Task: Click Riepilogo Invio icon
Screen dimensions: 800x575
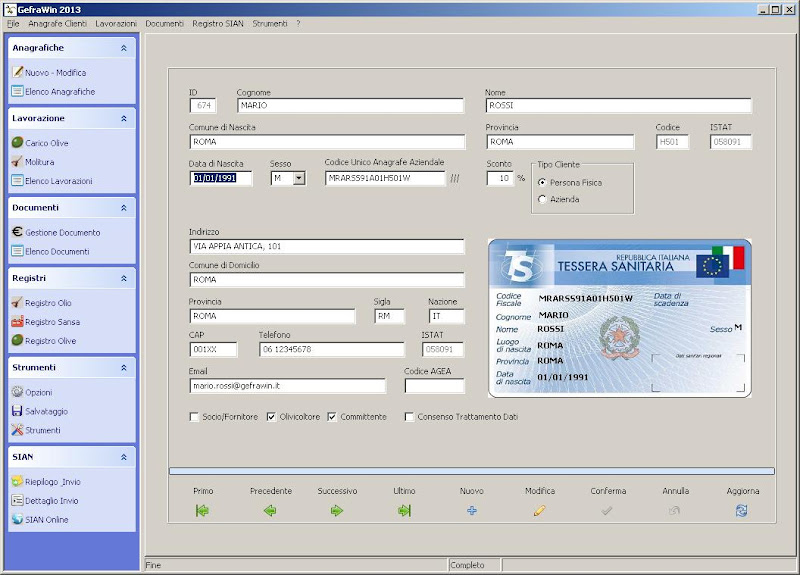Action: click(x=17, y=481)
